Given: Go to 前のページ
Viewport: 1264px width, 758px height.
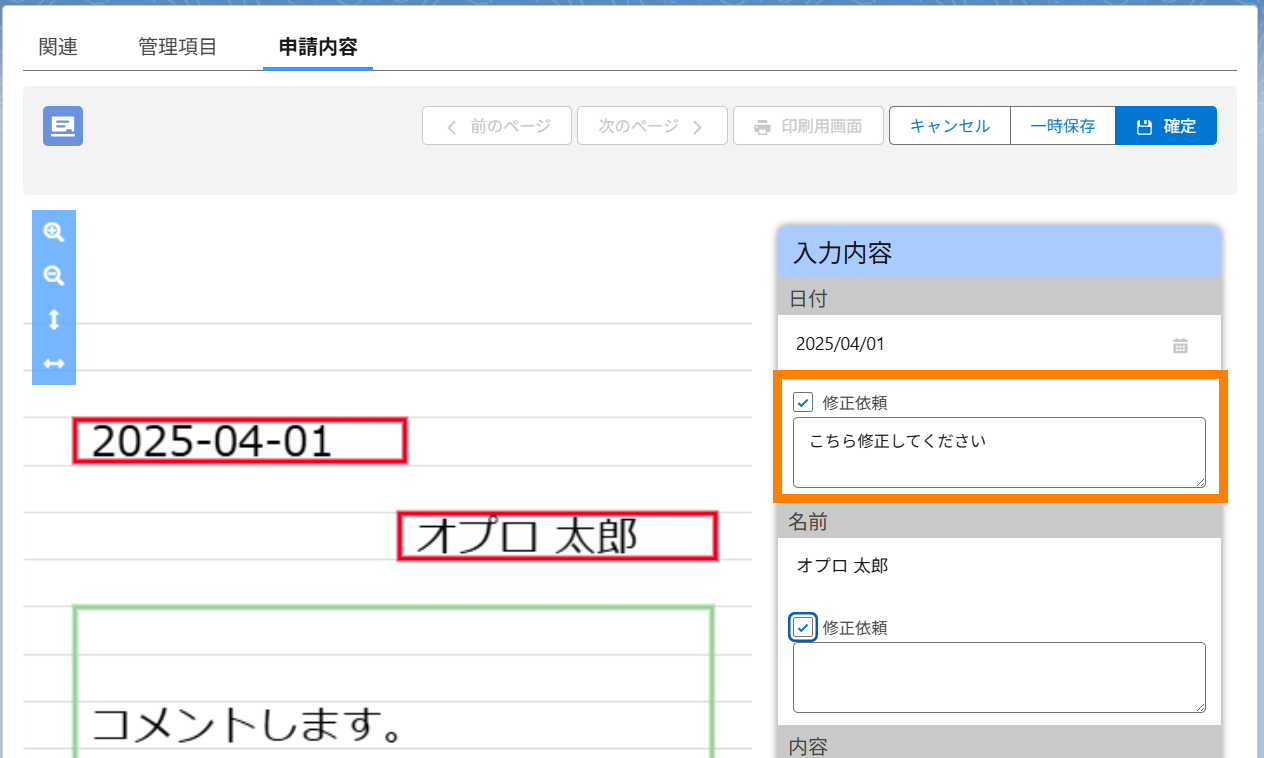Looking at the screenshot, I should [497, 126].
